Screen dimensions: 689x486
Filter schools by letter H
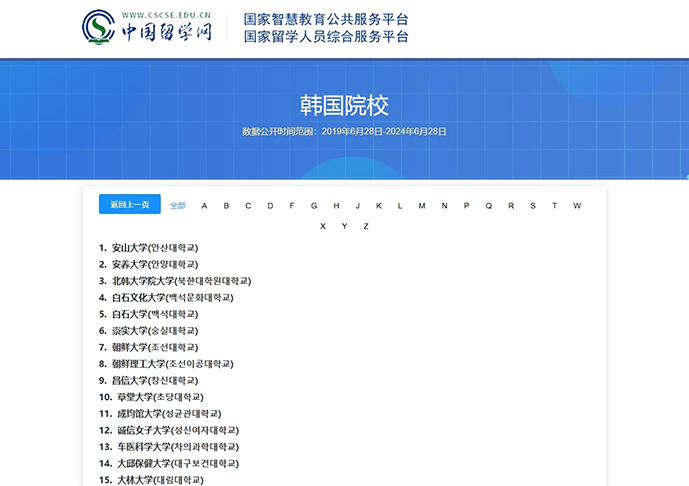336,206
